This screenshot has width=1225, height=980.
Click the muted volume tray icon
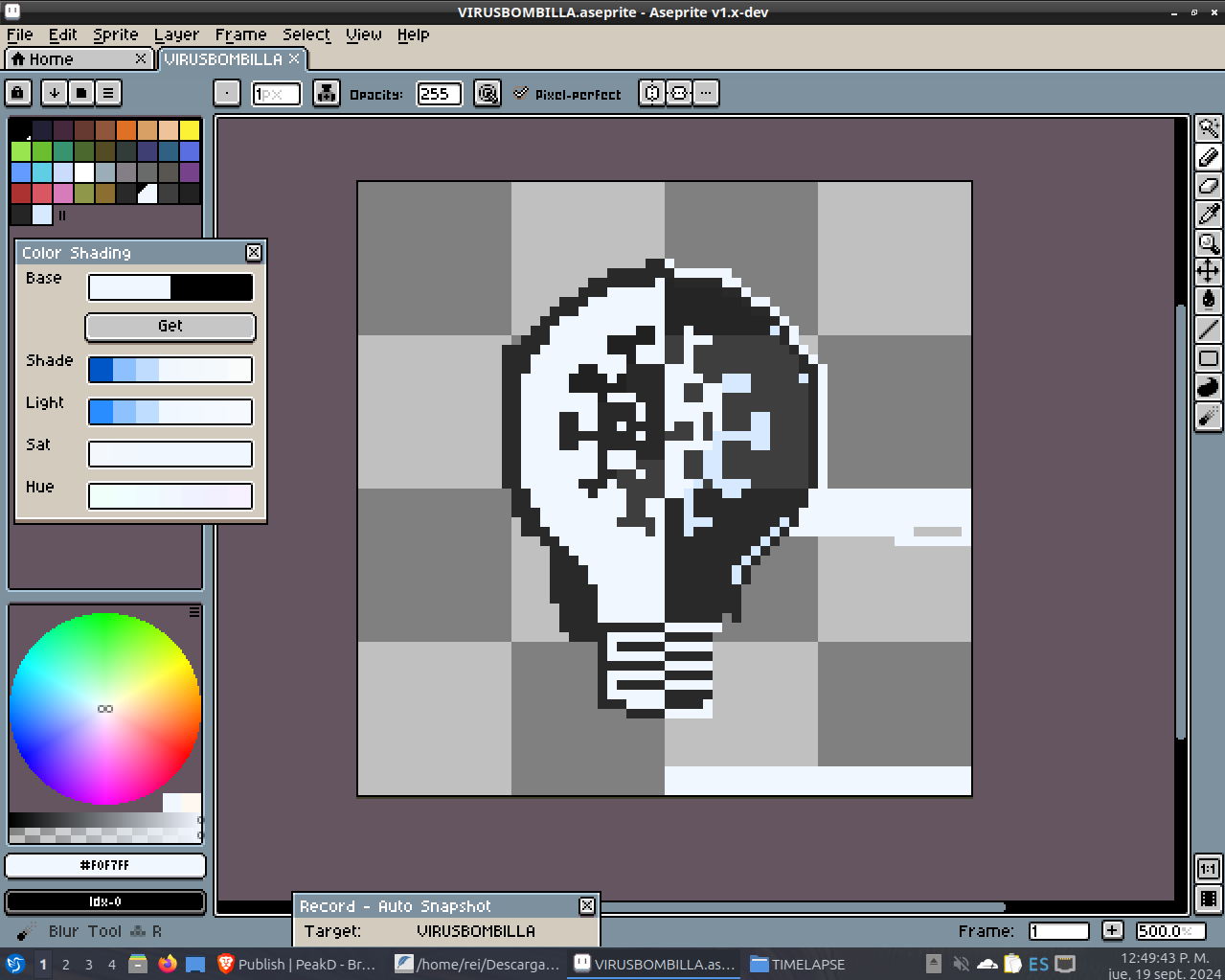coord(961,964)
